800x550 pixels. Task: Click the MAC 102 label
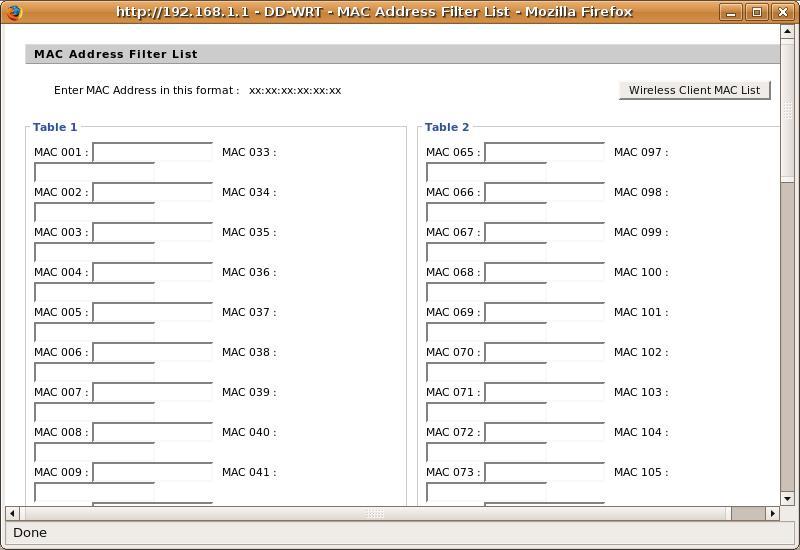coord(641,352)
